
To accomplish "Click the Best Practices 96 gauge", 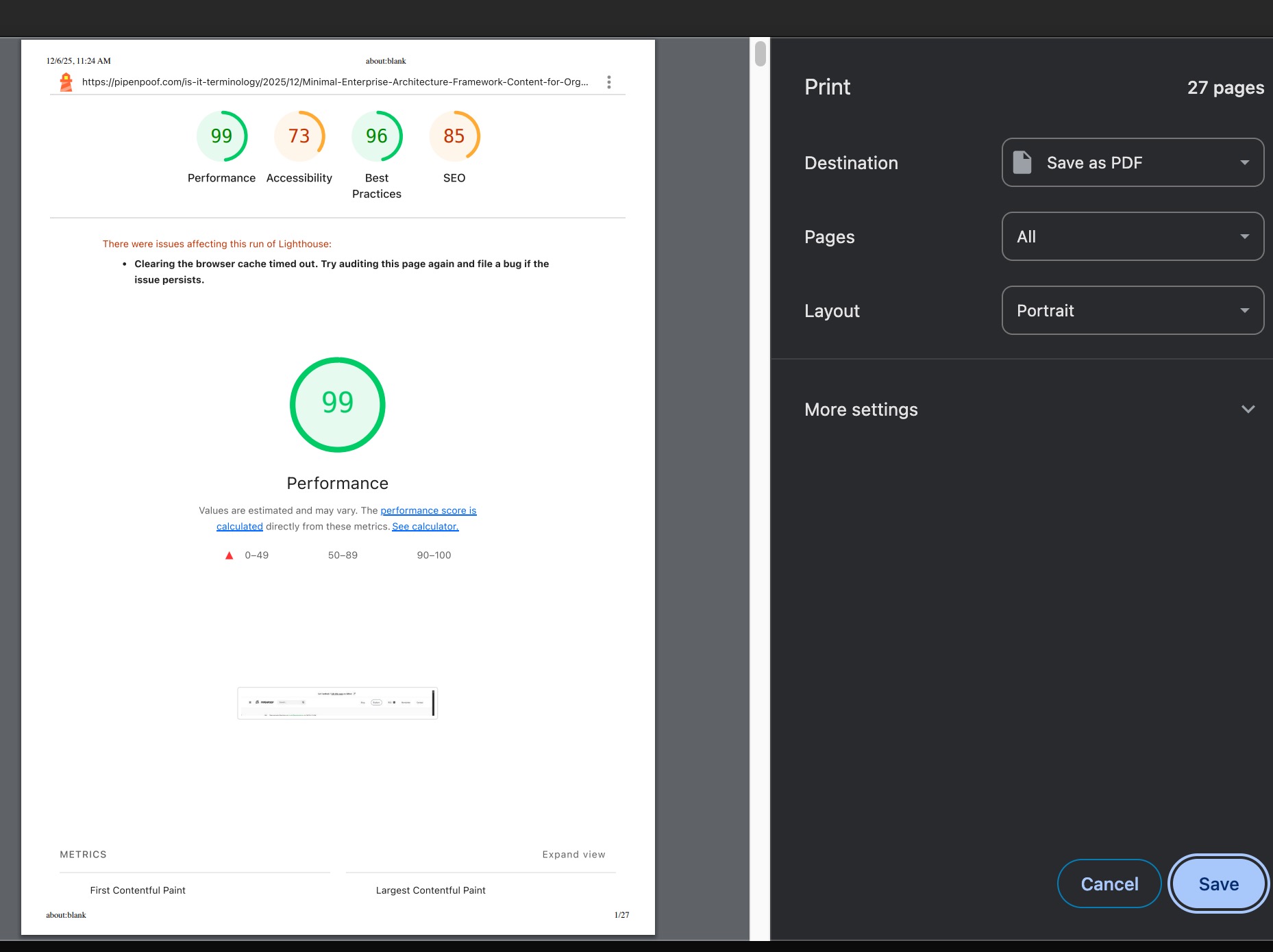I will tap(376, 136).
